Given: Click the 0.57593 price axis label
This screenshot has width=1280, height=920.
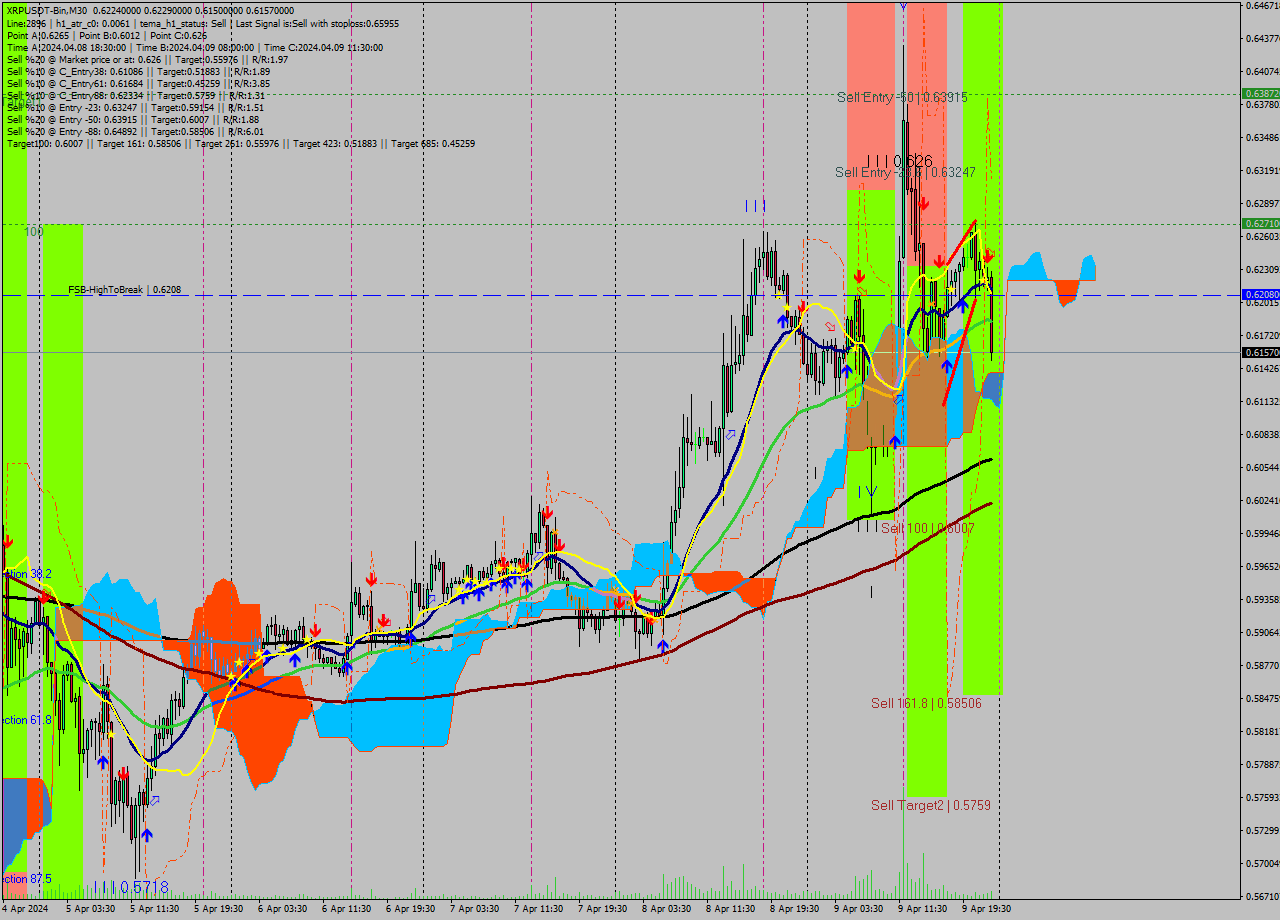Looking at the screenshot, I should pos(1261,797).
